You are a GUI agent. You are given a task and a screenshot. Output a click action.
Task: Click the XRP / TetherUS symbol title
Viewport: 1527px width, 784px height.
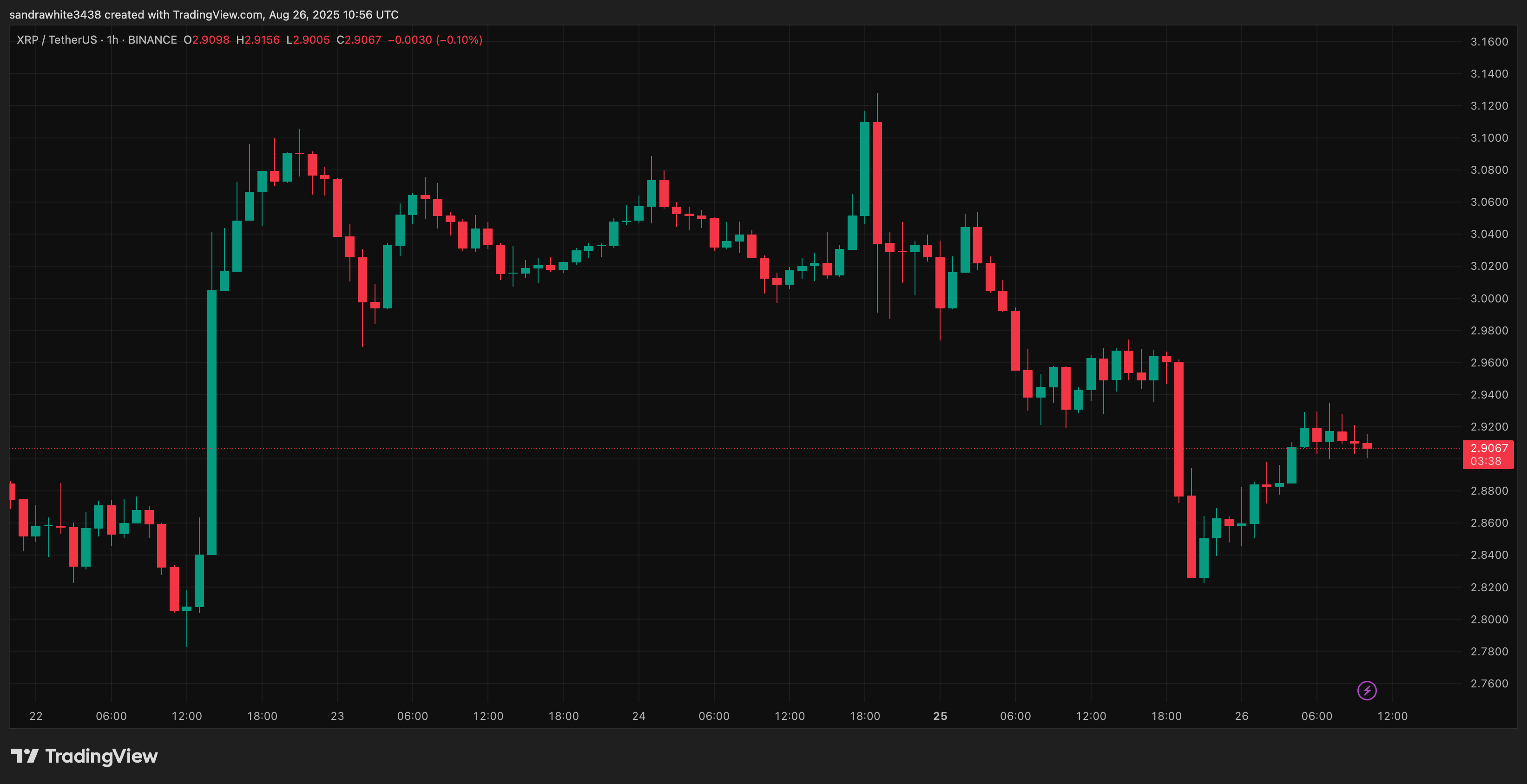click(56, 39)
